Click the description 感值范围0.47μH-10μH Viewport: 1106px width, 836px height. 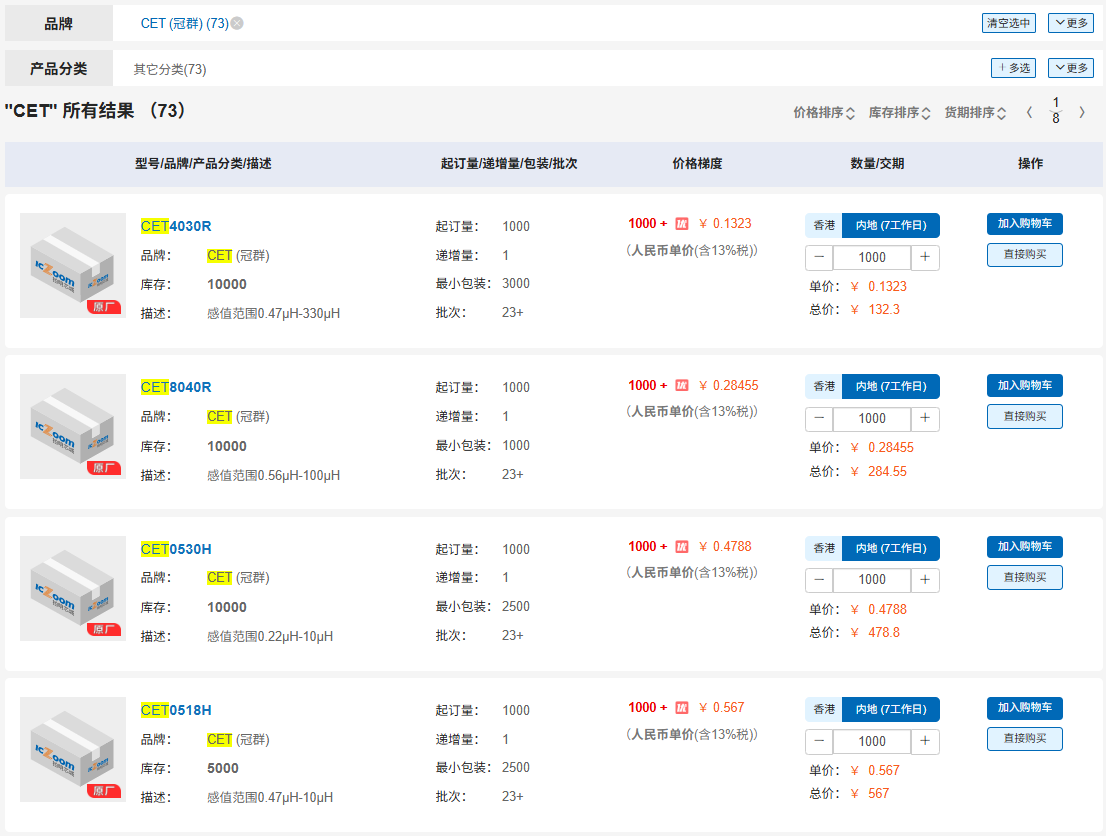[x=270, y=797]
